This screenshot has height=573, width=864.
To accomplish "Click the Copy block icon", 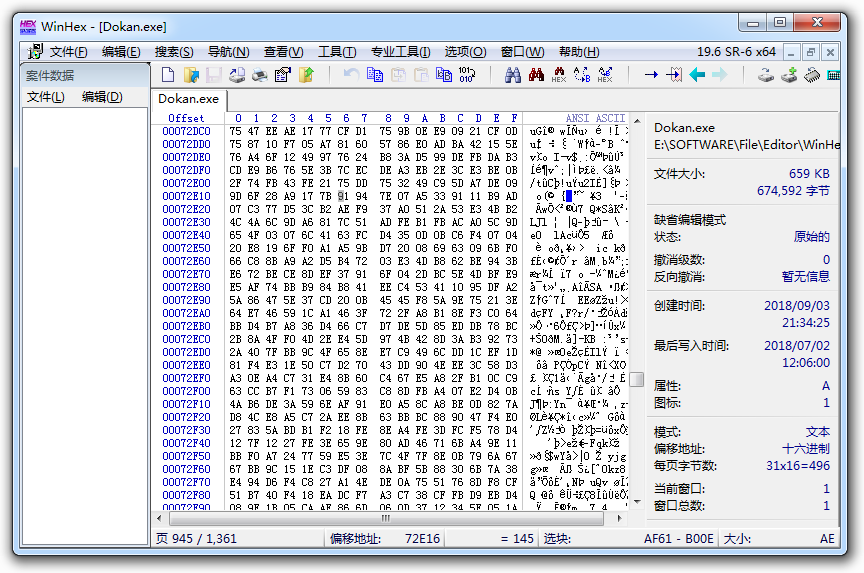I will [375, 74].
